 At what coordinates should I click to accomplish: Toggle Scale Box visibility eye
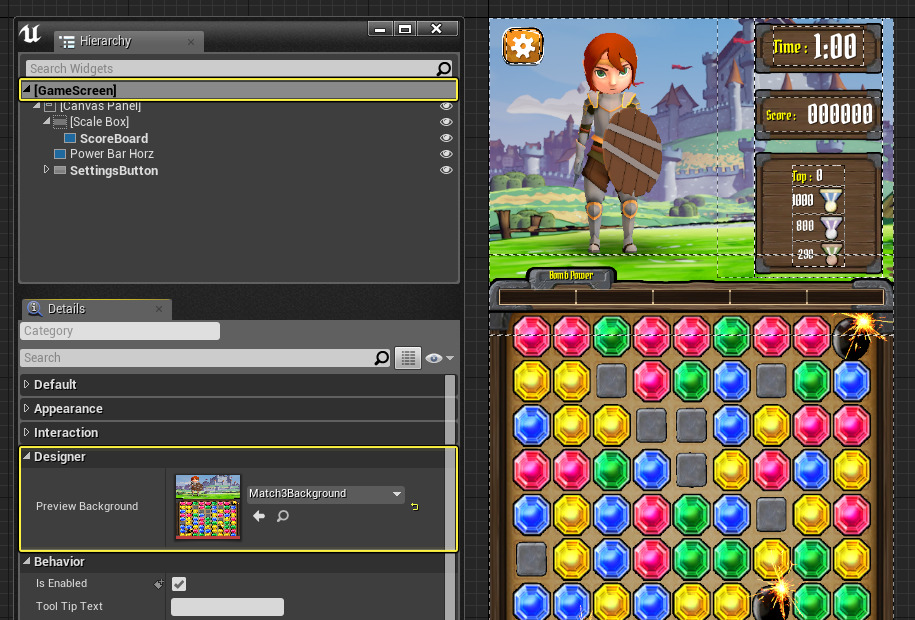coord(446,122)
